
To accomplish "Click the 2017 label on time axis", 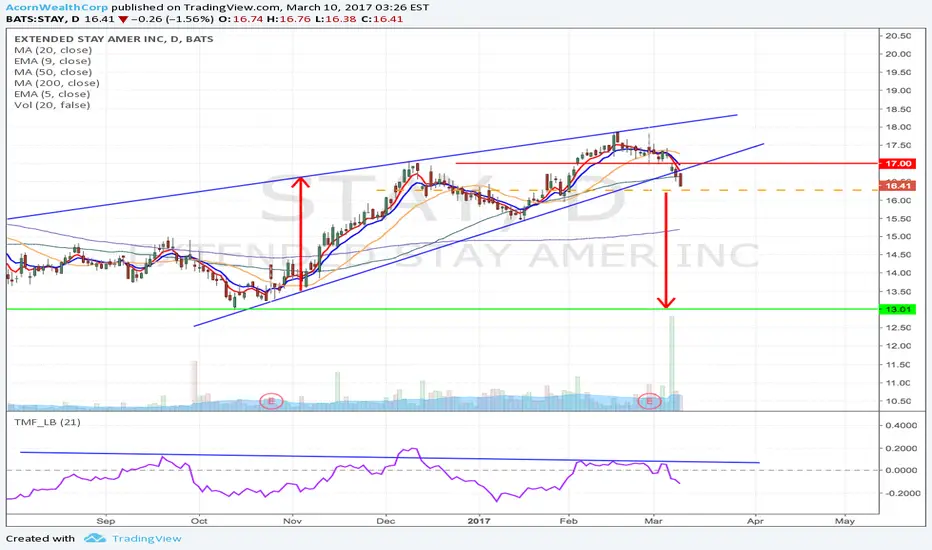I will (479, 521).
